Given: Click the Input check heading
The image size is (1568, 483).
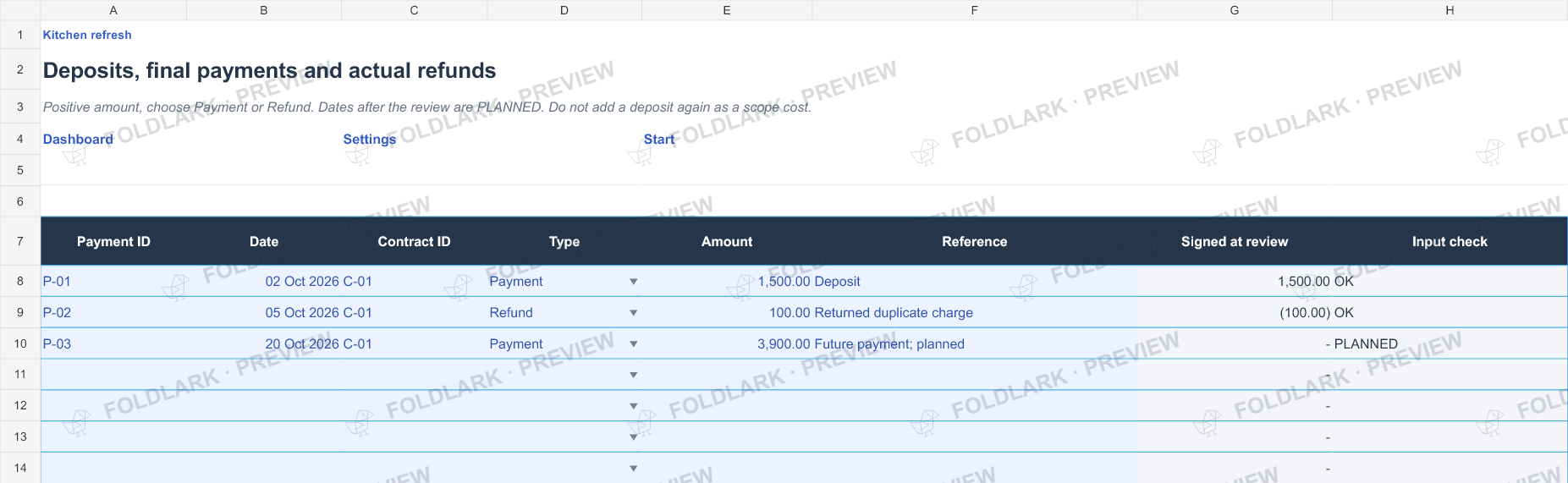Looking at the screenshot, I should (x=1450, y=241).
